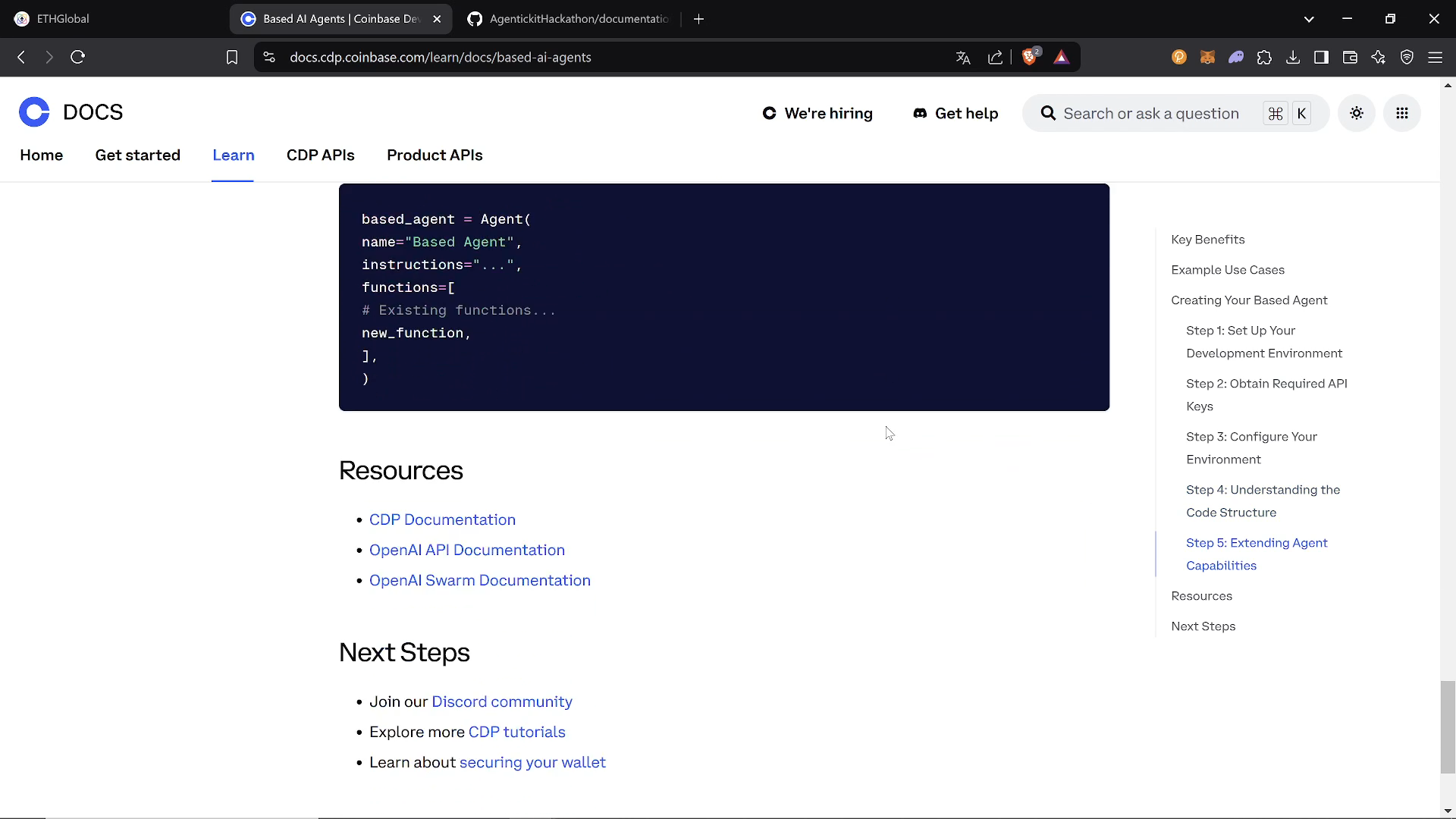This screenshot has width=1456, height=819.
Task: Jump to Creating Your Based Agent section
Action: pyautogui.click(x=1249, y=300)
